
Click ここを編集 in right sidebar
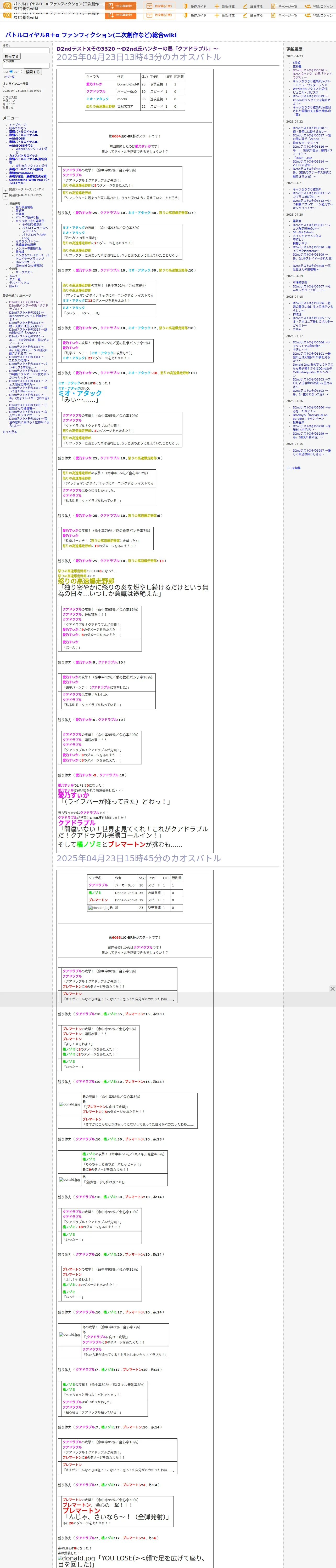(x=293, y=468)
